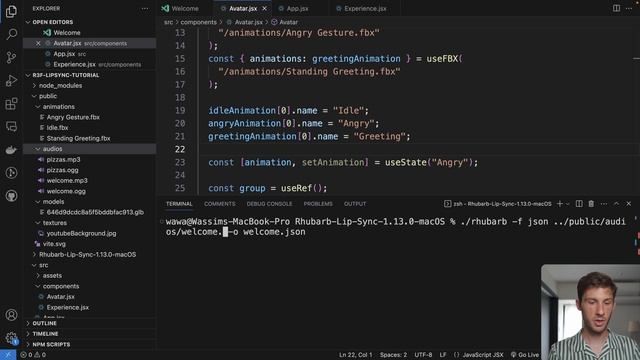This screenshot has width=640, height=360.
Task: Split the editor to the right
Action: [x=616, y=8]
